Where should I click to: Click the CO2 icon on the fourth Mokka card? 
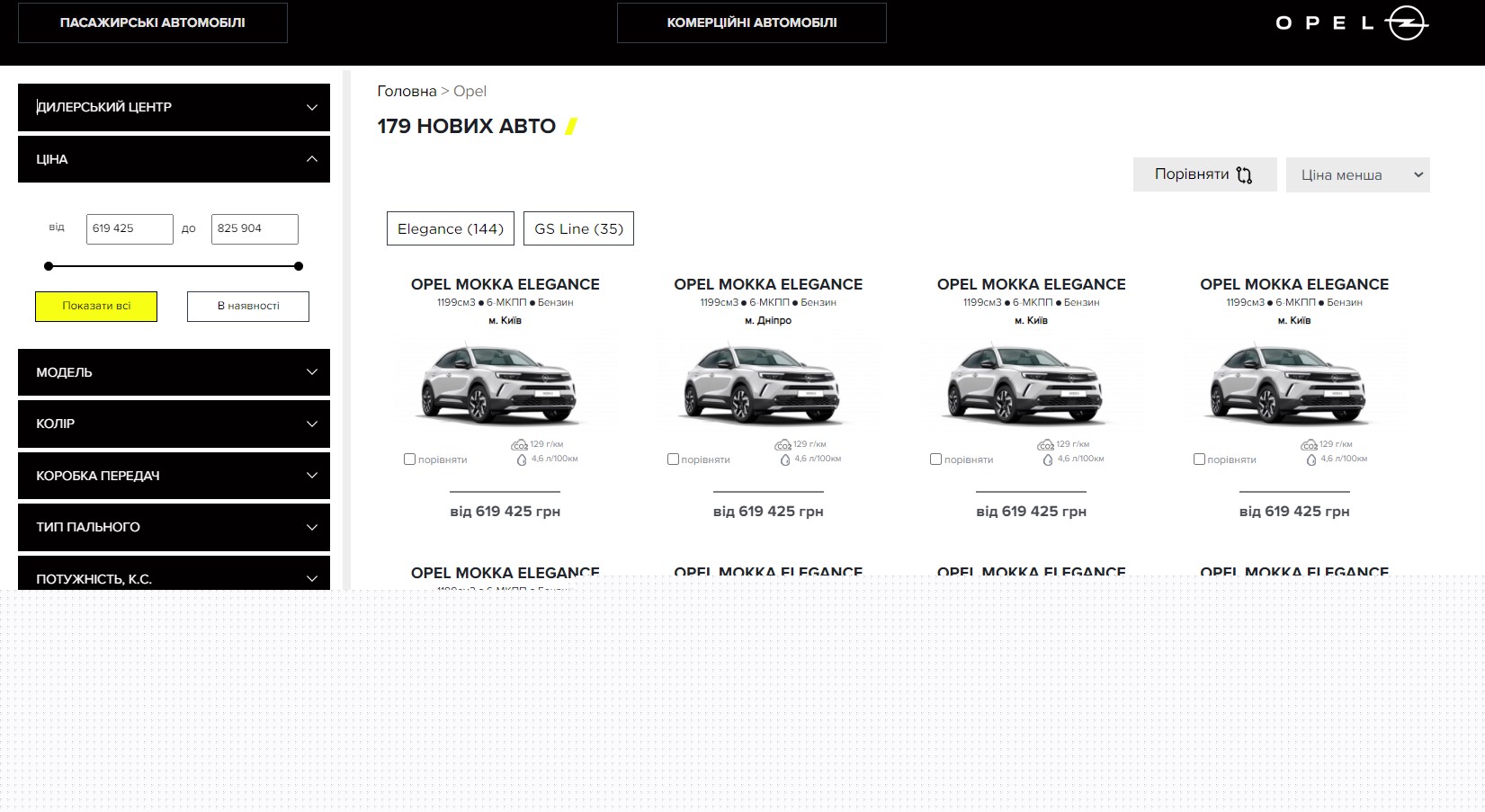point(1308,443)
